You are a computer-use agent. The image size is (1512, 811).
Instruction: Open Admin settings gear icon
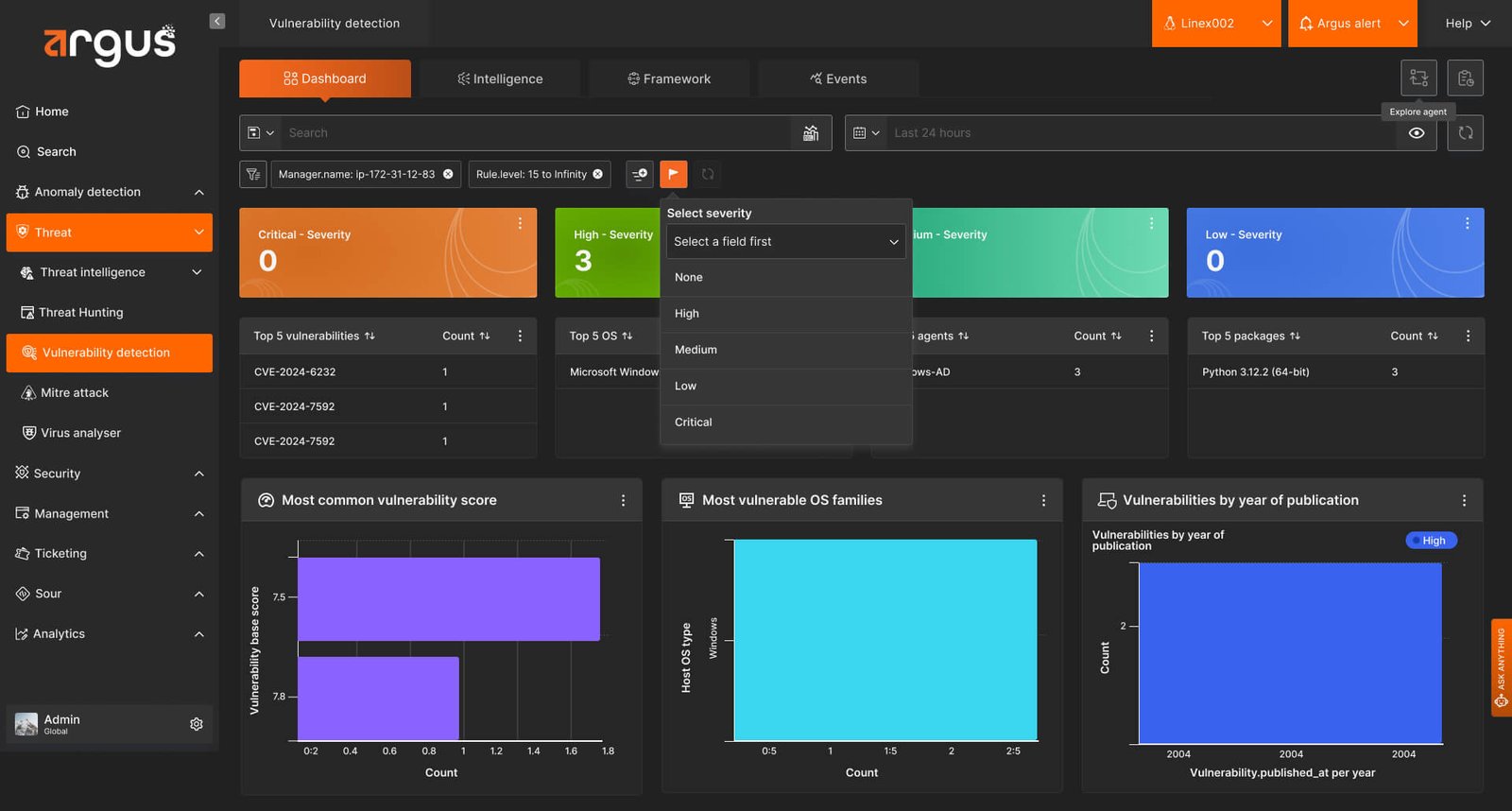(197, 724)
